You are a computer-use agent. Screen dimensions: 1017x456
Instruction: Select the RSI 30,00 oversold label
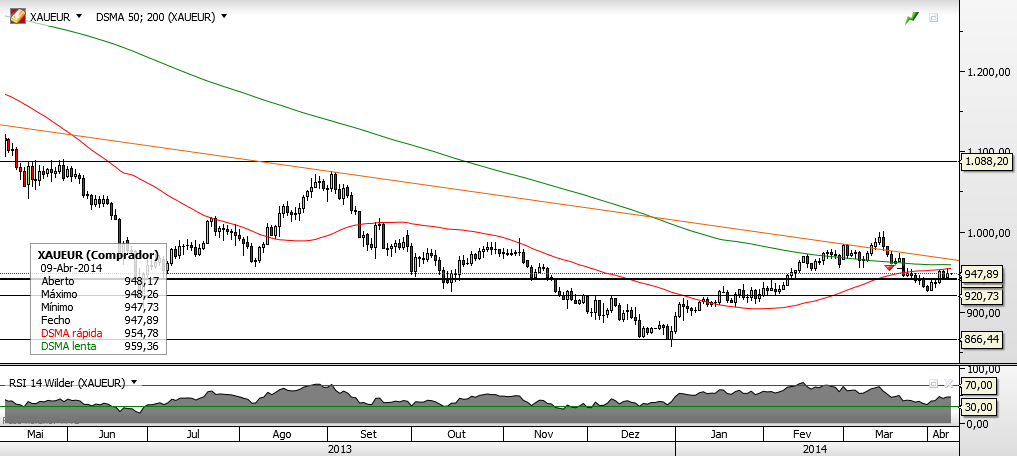(979, 407)
